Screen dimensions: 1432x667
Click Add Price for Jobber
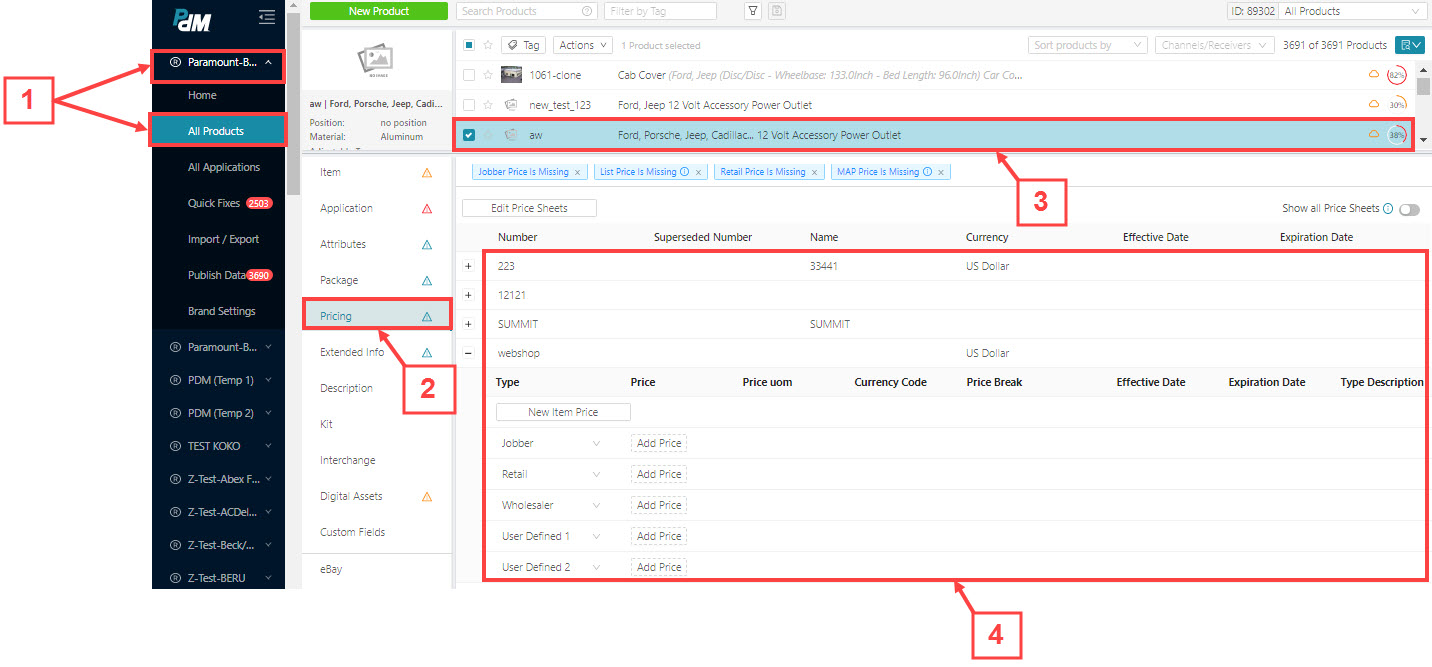tap(659, 443)
